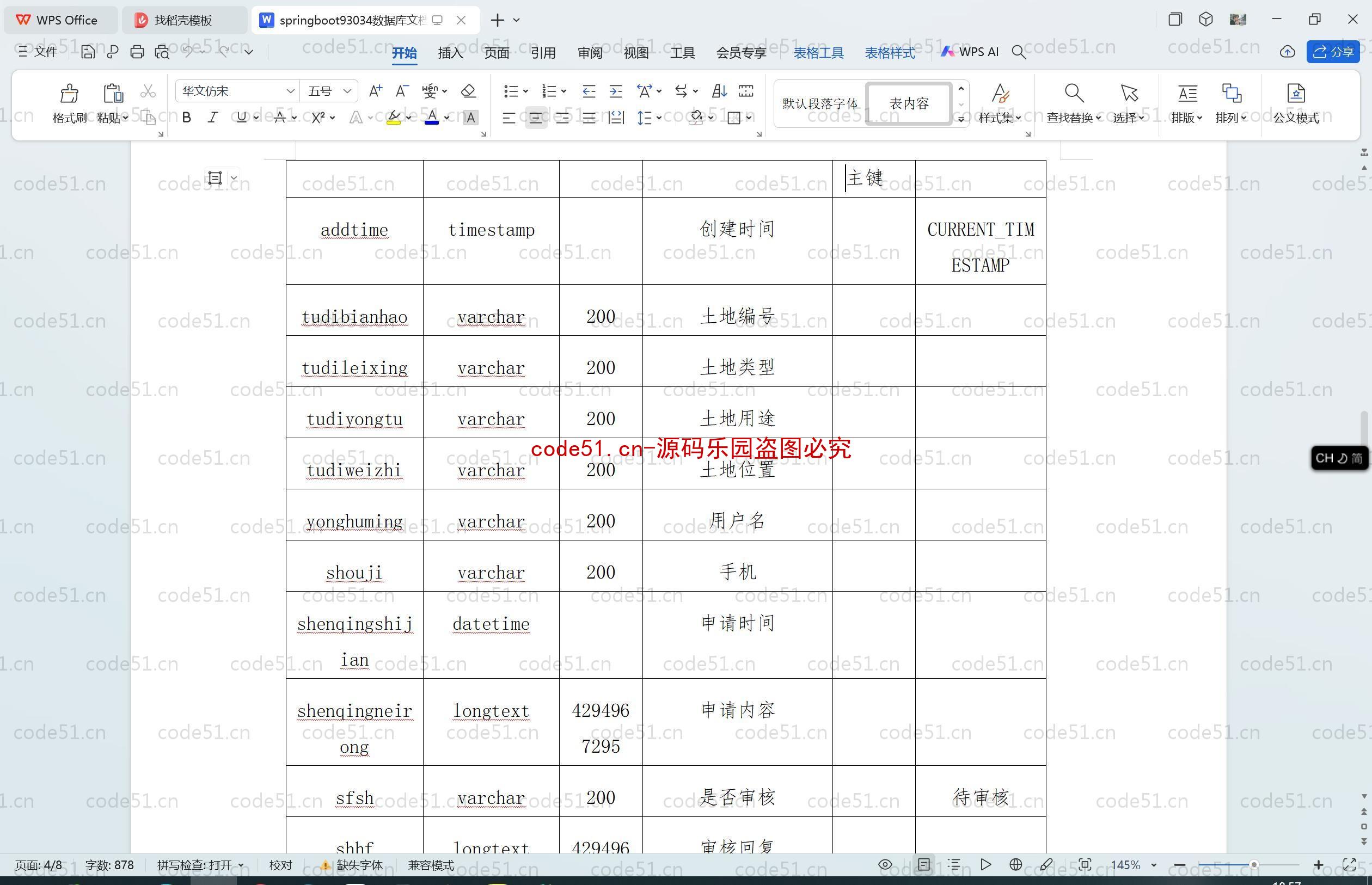1372x885 pixels.
Task: Switch to 找稻壳模板 window tab
Action: click(x=184, y=20)
